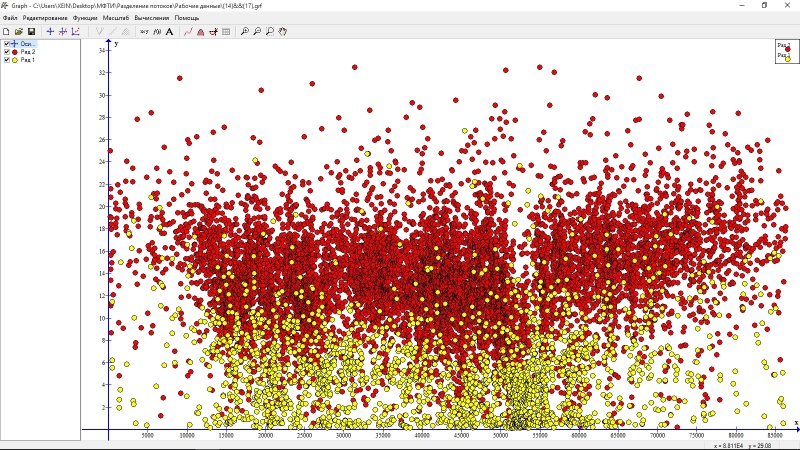The width and height of the screenshot is (800, 450).
Task: Open a graph file via folder icon
Action: click(x=19, y=32)
